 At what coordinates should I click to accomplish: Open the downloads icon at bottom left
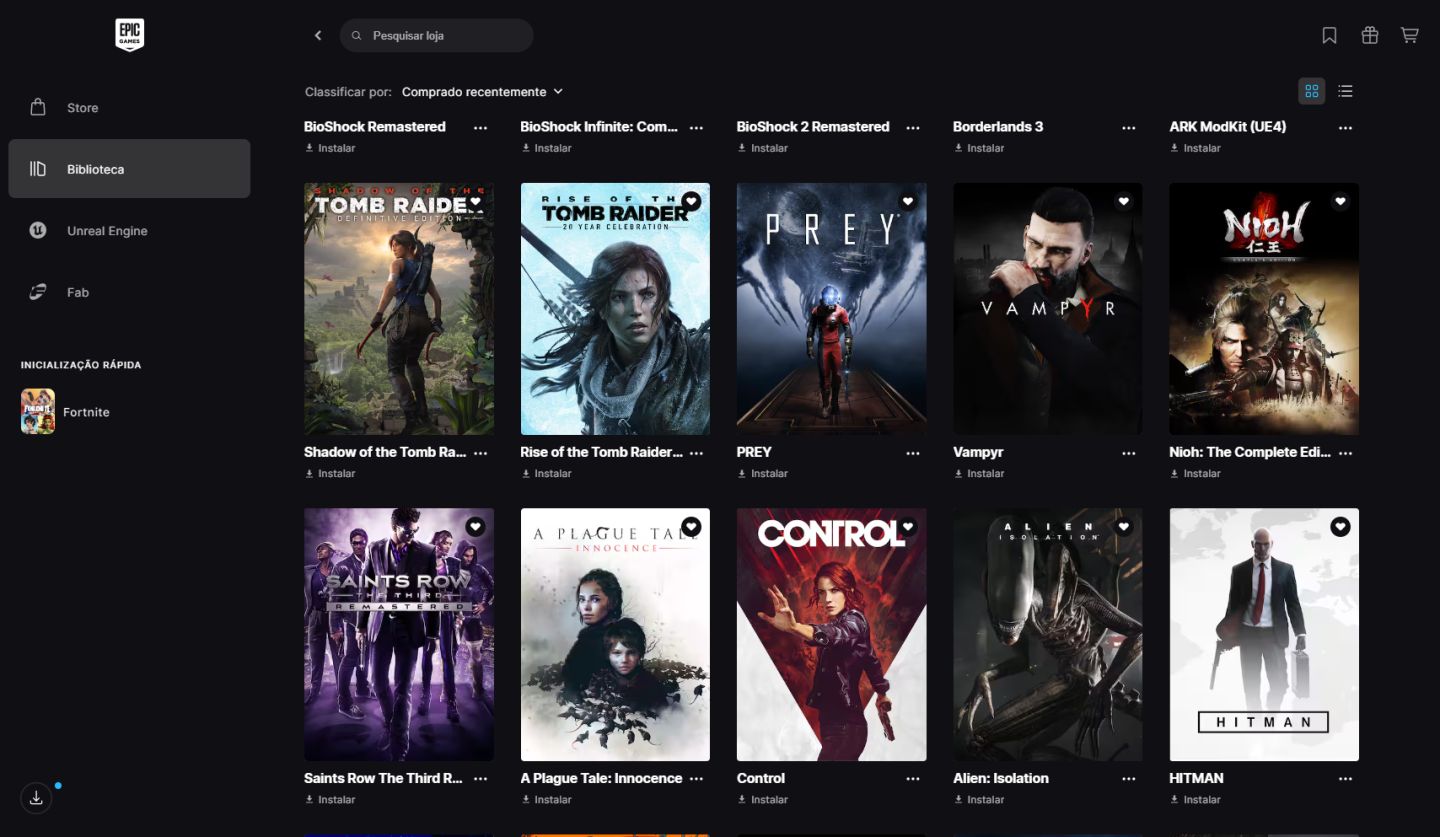click(36, 798)
